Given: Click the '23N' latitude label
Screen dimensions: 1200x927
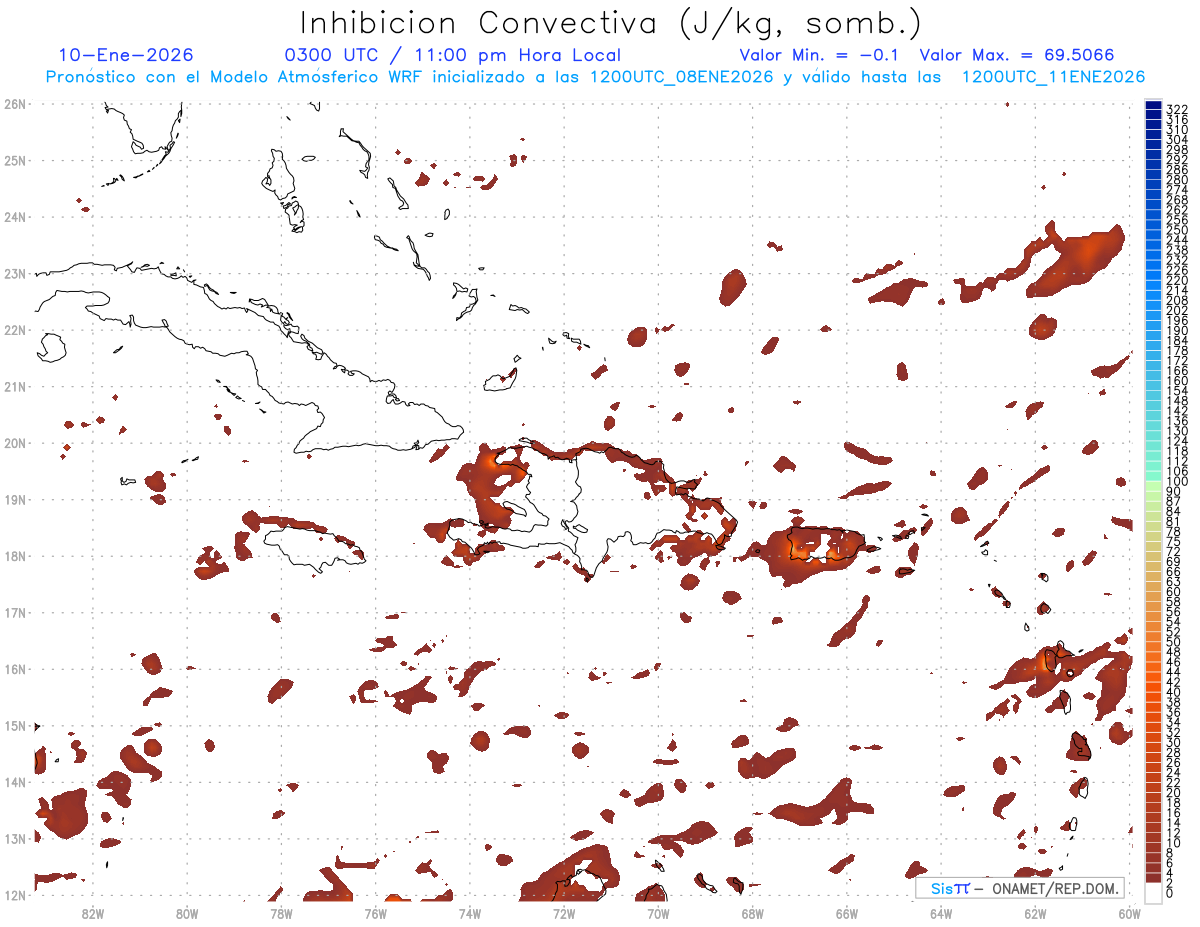Looking at the screenshot, I should (14, 273).
